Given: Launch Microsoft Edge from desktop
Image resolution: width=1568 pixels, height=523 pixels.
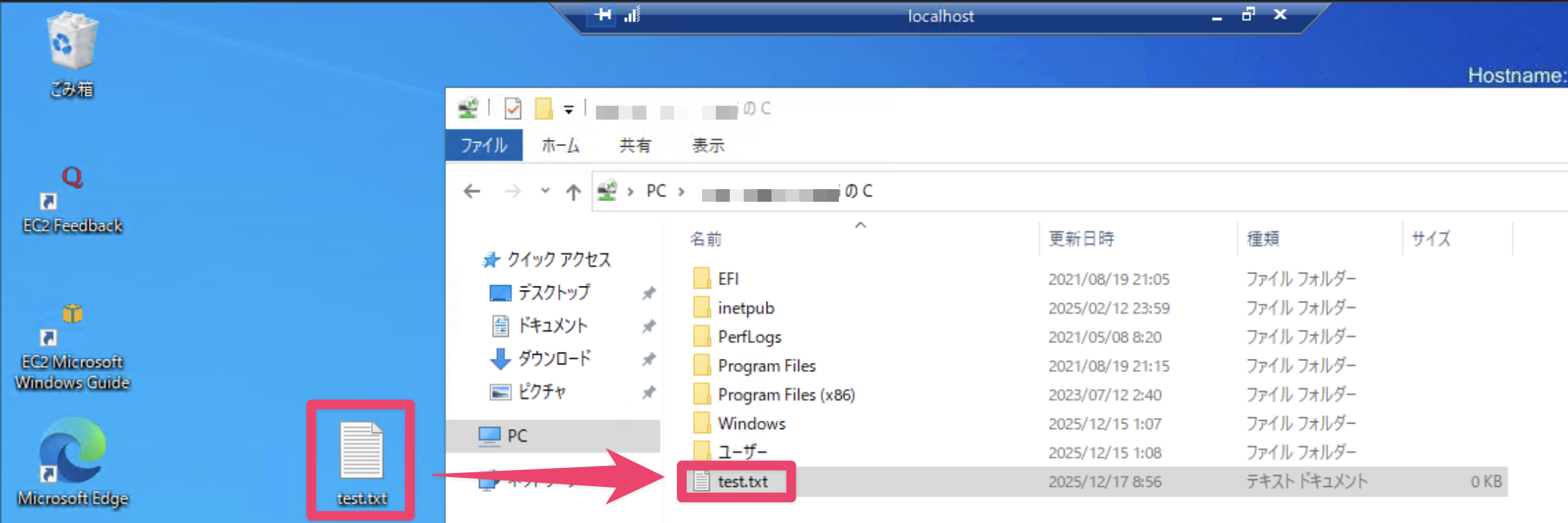Looking at the screenshot, I should [72, 460].
